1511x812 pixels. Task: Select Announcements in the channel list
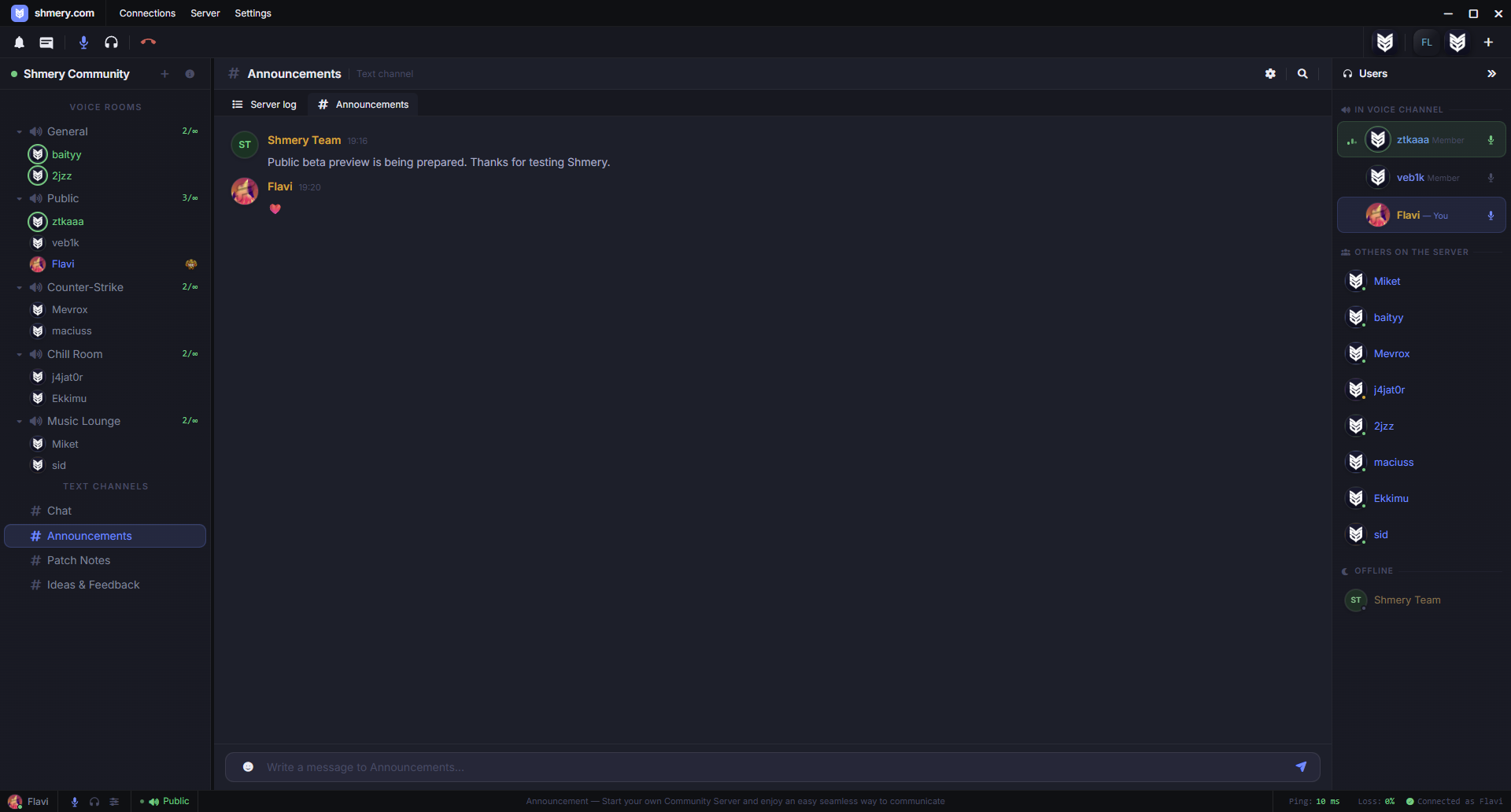105,536
